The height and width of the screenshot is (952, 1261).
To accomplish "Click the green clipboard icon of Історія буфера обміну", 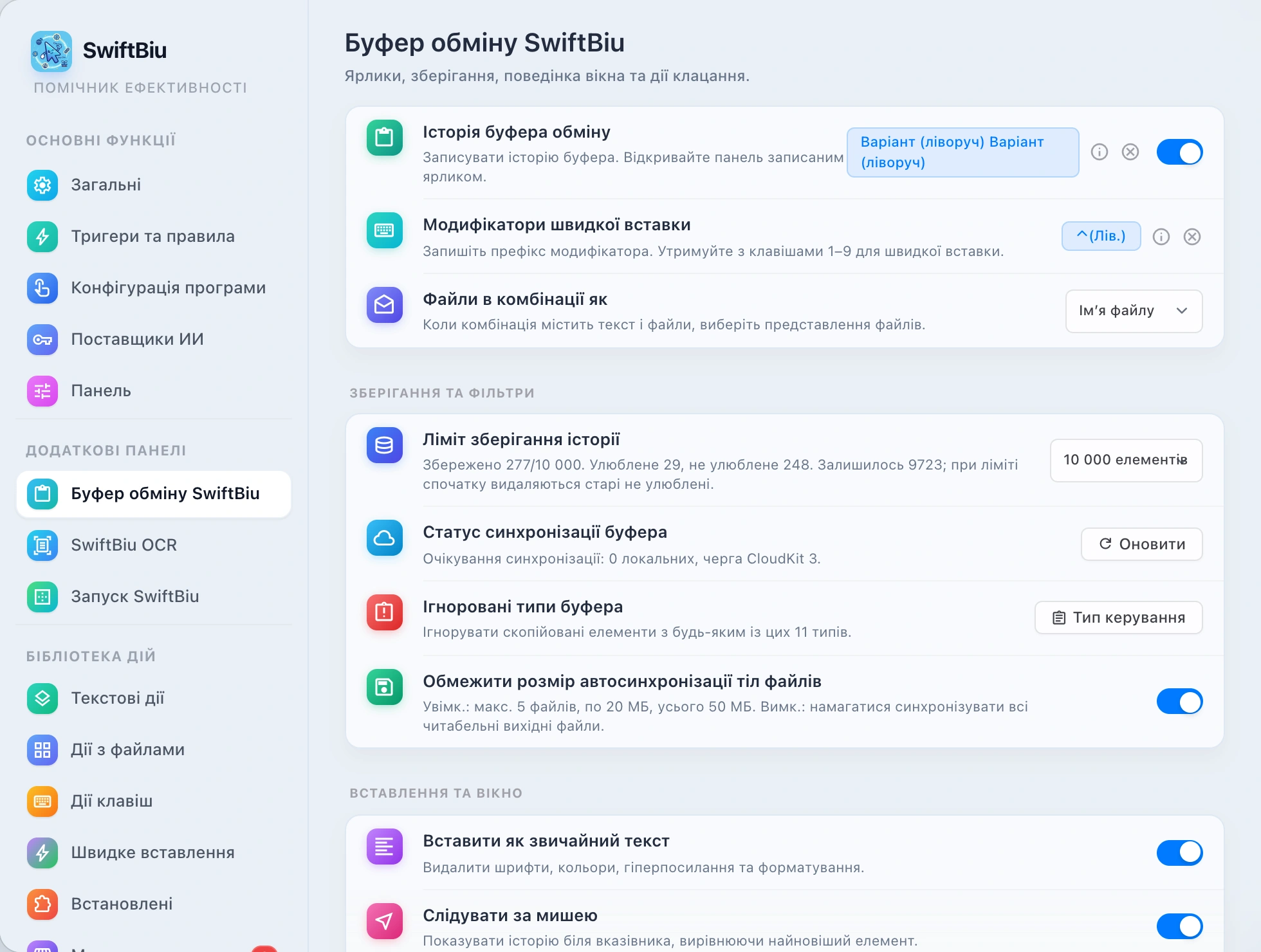I will pos(385,138).
